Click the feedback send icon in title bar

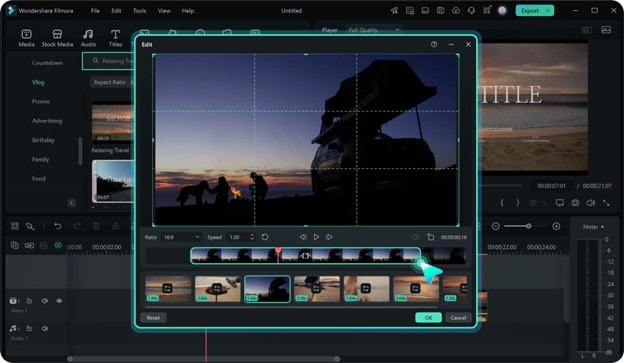point(394,11)
